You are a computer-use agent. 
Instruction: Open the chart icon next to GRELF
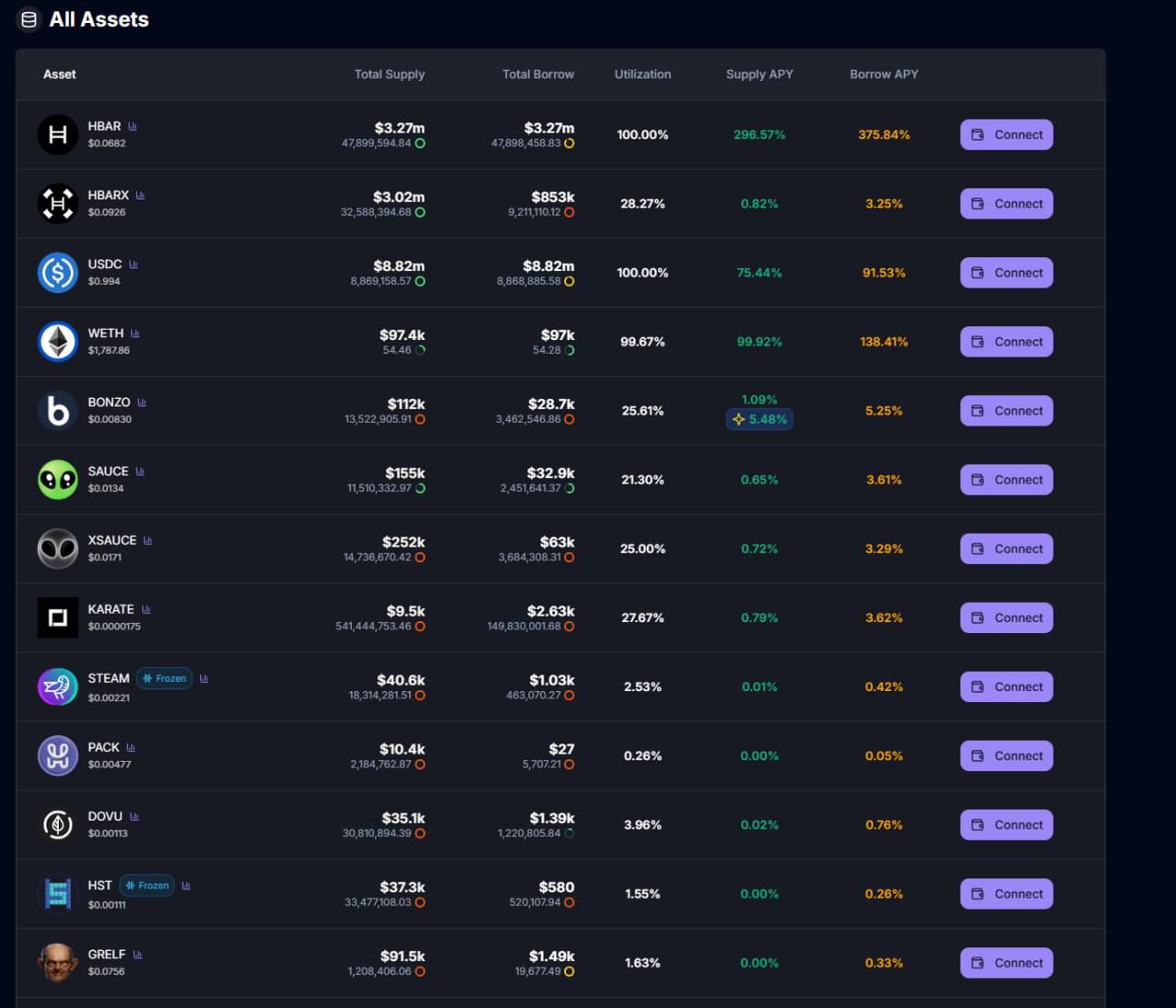137,954
